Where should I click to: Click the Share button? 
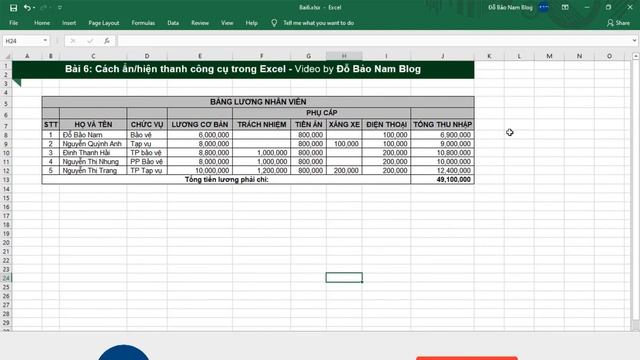click(x=618, y=23)
